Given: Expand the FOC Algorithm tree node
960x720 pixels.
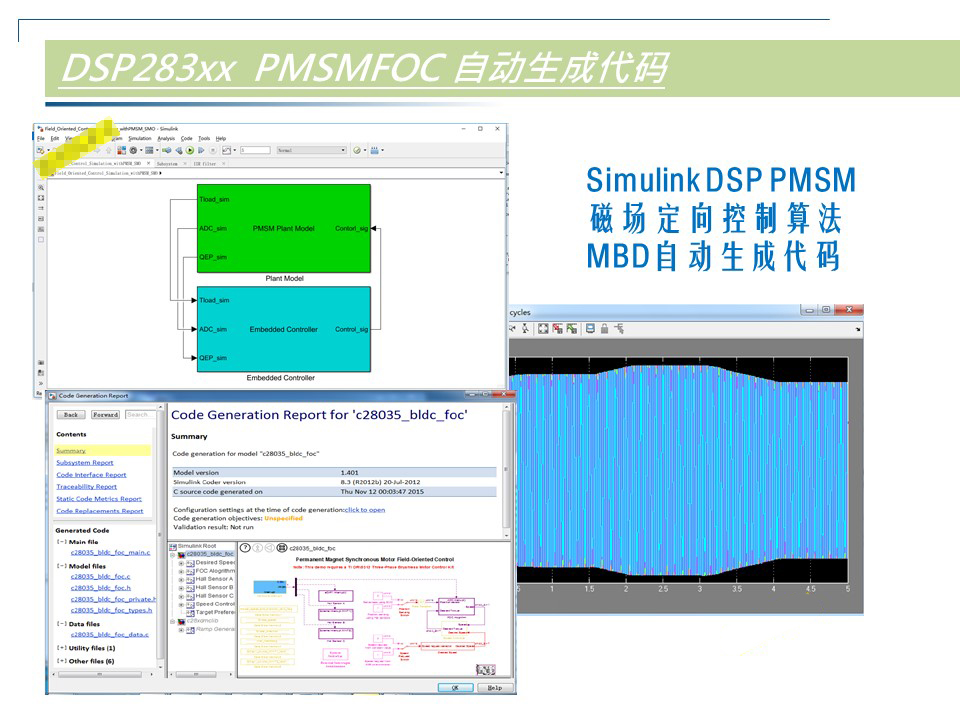Looking at the screenshot, I should (181, 571).
